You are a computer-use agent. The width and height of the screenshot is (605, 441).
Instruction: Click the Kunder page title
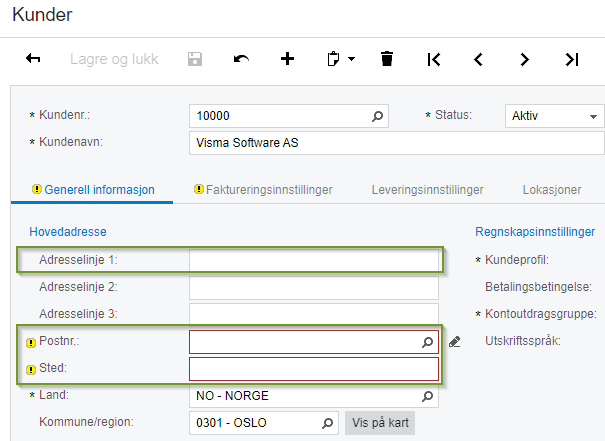(x=42, y=15)
